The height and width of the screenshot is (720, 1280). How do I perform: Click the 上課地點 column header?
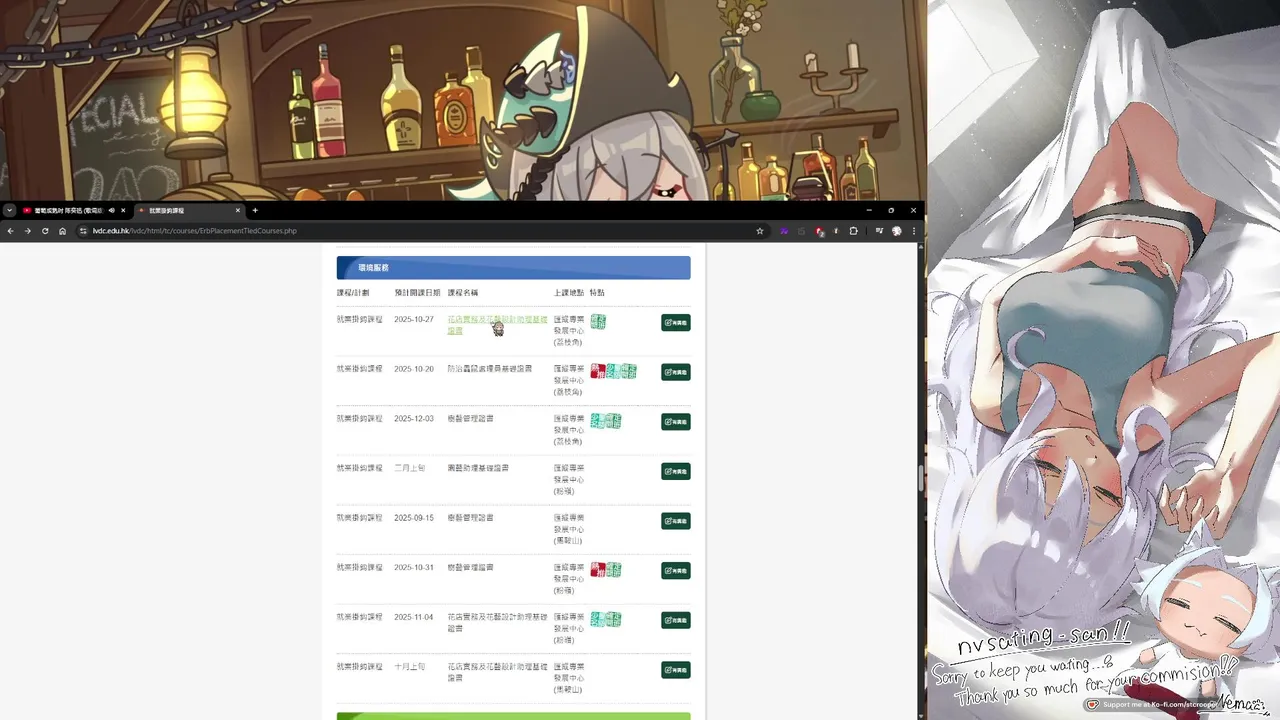point(569,293)
